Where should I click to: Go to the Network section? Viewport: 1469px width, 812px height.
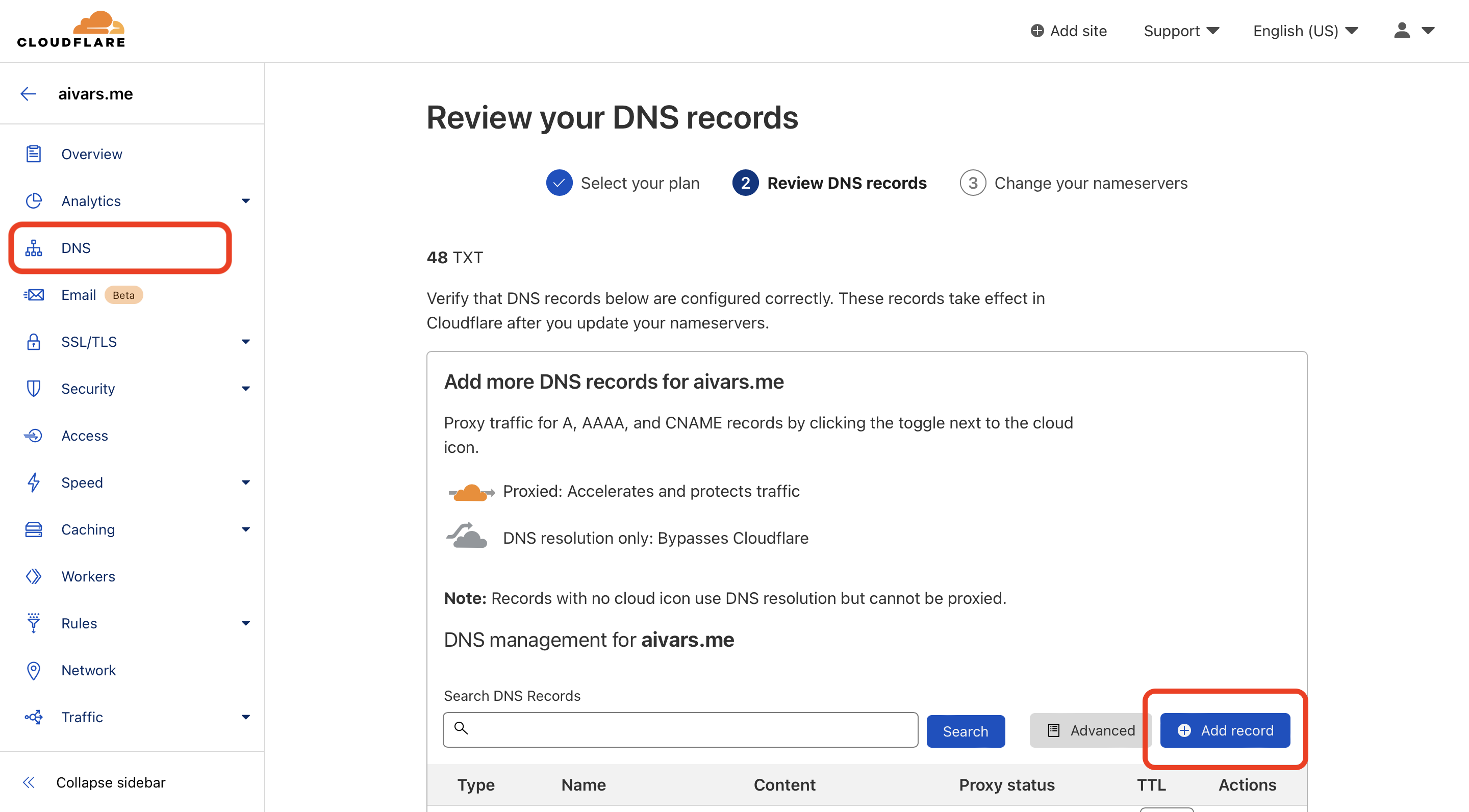pyautogui.click(x=88, y=670)
